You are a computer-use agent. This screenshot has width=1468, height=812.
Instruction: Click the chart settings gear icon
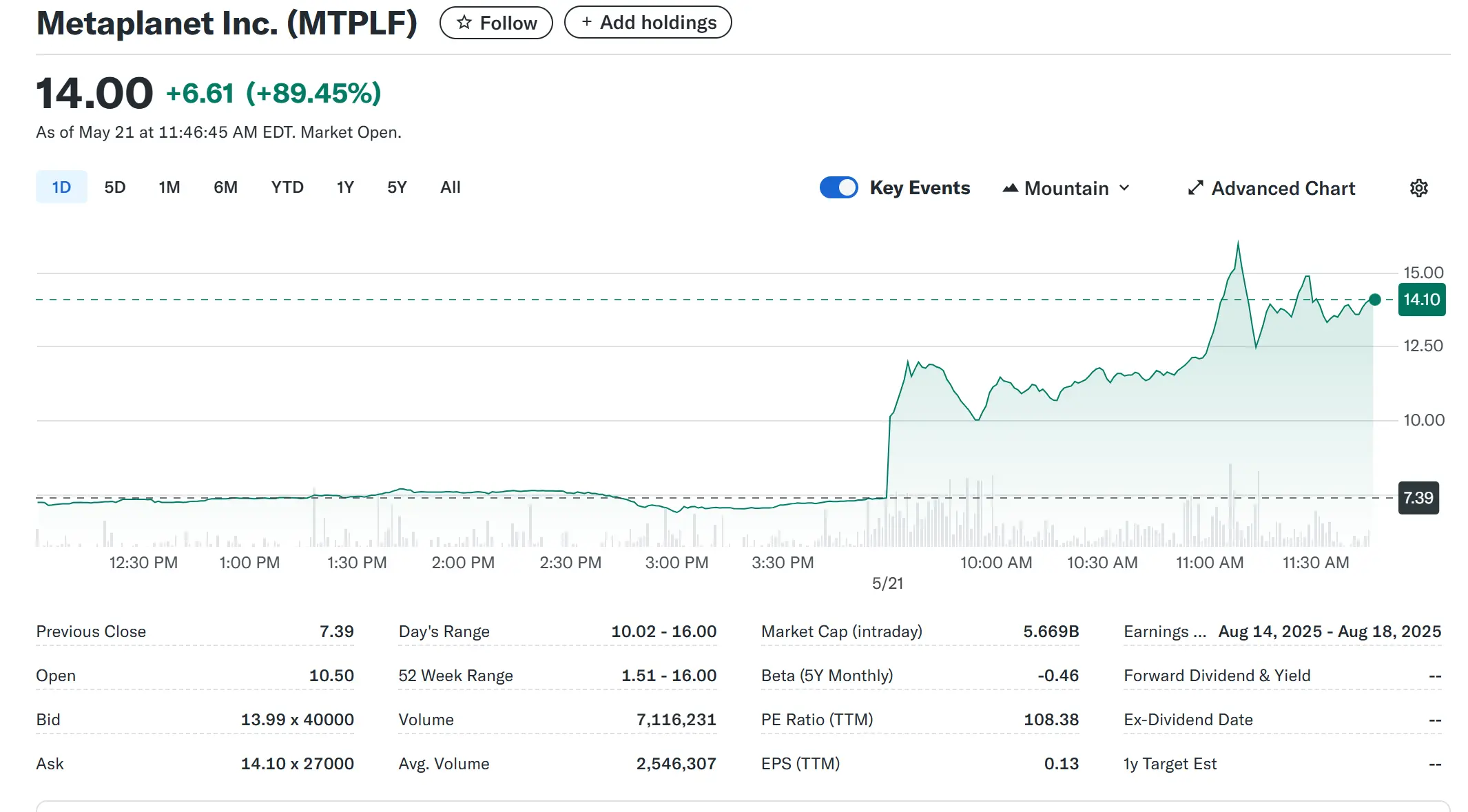pyautogui.click(x=1418, y=188)
